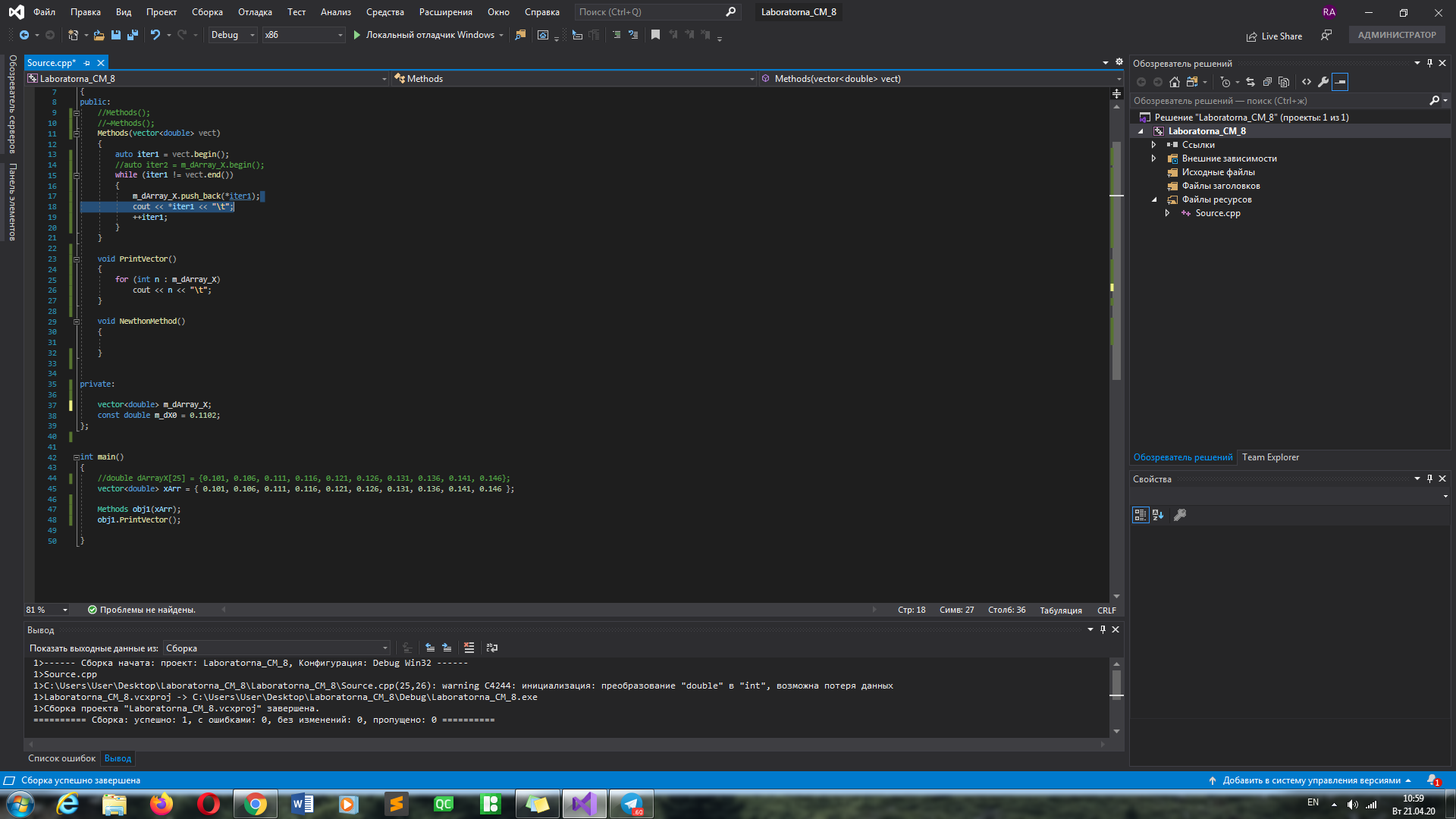Save all files with the toolbar icon

click(x=133, y=35)
